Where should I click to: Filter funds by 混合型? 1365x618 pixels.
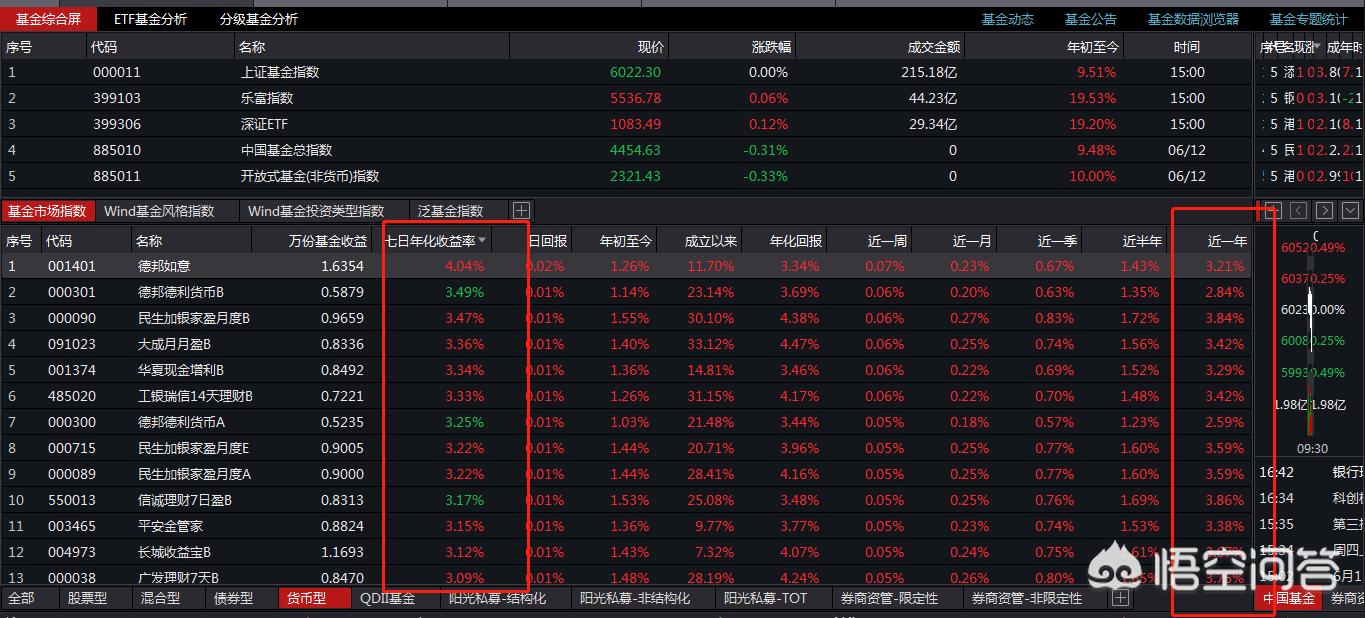161,598
